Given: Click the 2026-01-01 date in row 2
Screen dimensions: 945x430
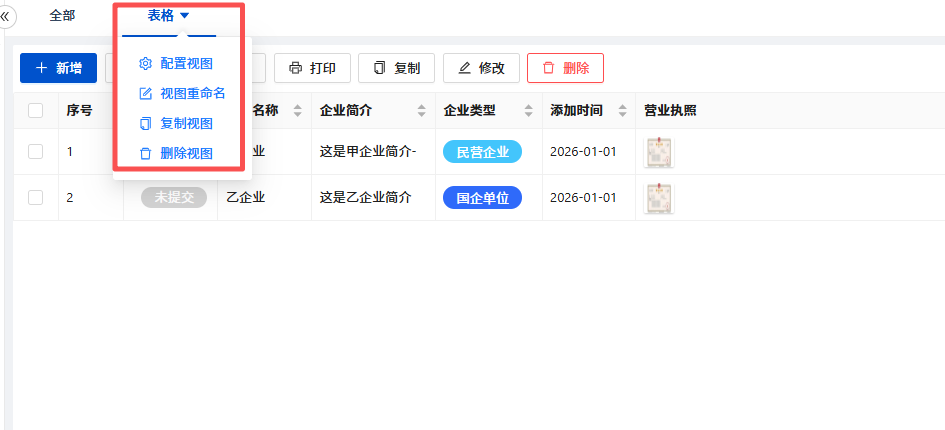Looking at the screenshot, I should tap(583, 197).
